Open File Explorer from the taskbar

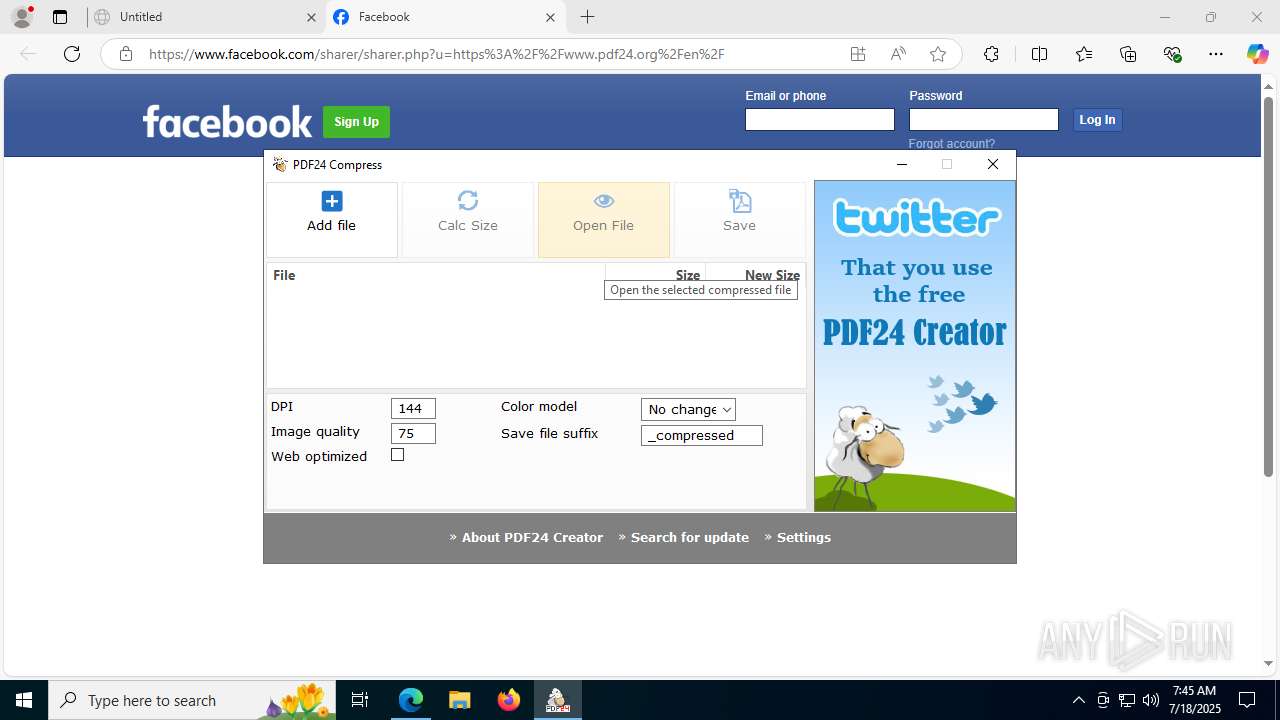[459, 700]
